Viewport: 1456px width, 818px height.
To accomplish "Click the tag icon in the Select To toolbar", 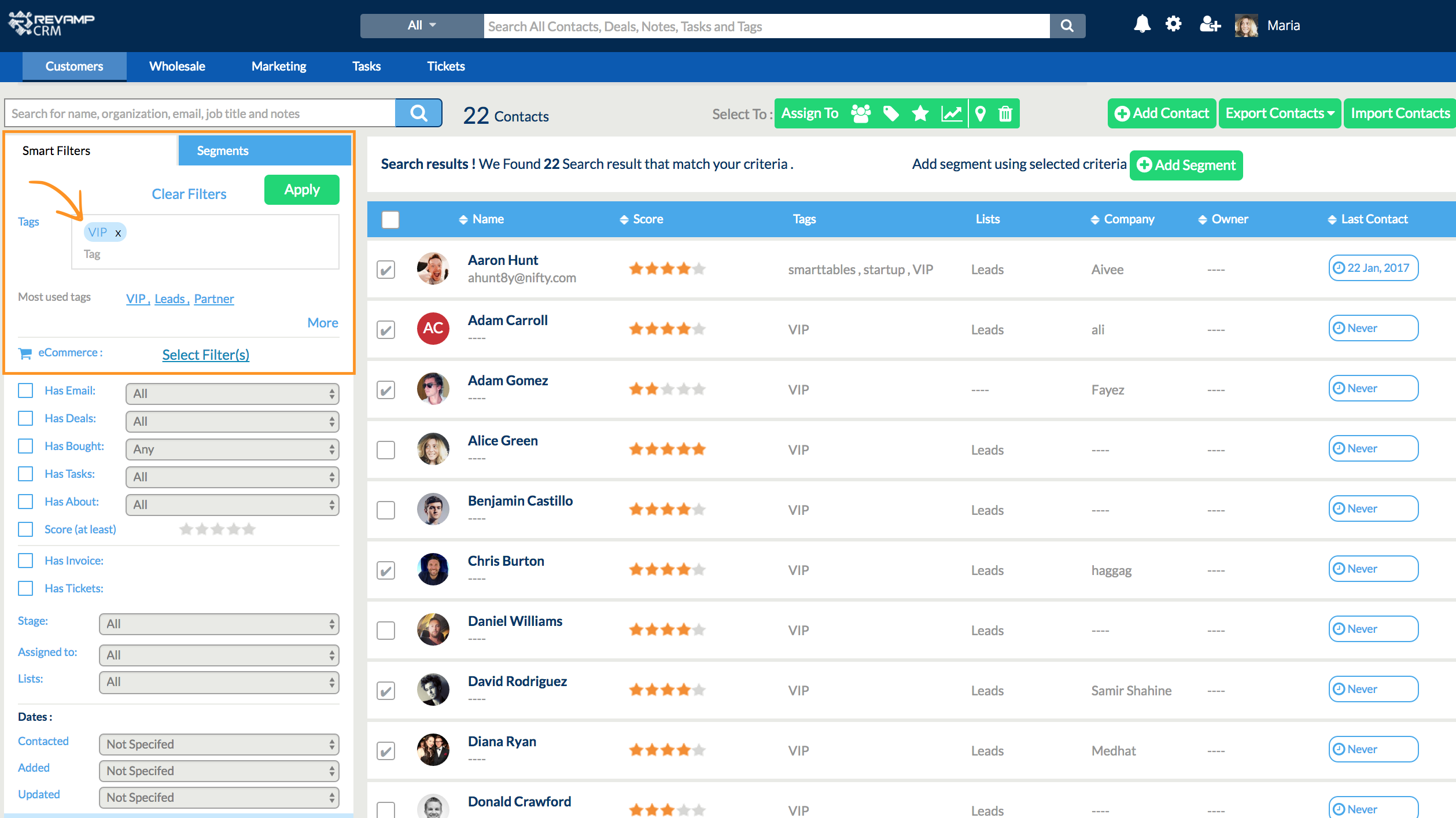I will pos(891,113).
